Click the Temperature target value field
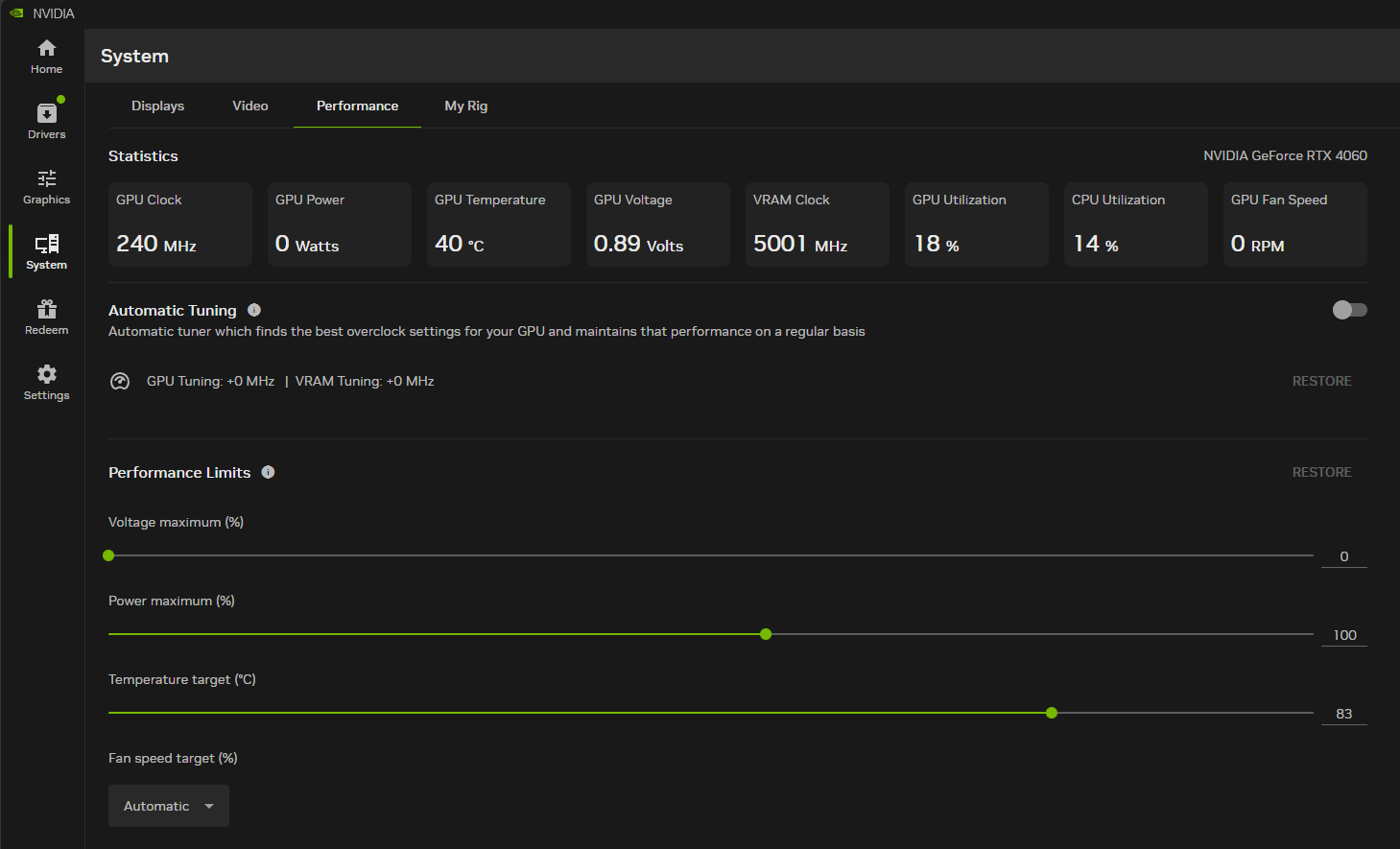 click(x=1344, y=714)
